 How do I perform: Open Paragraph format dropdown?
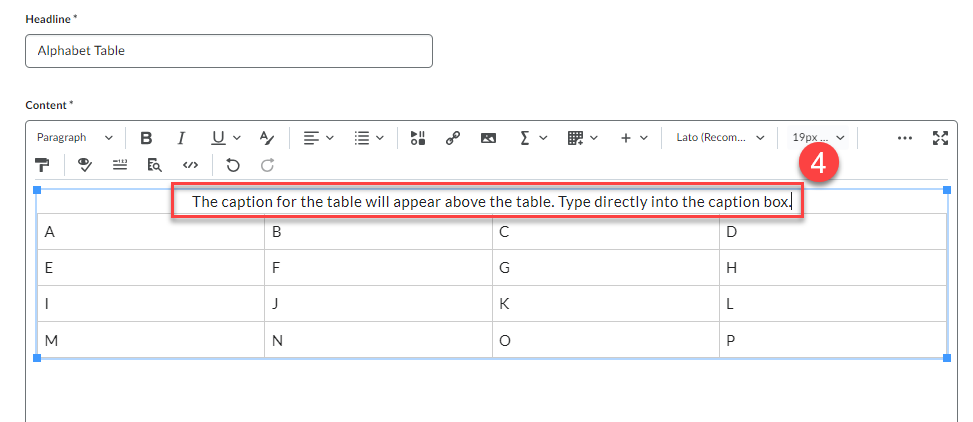[x=74, y=138]
